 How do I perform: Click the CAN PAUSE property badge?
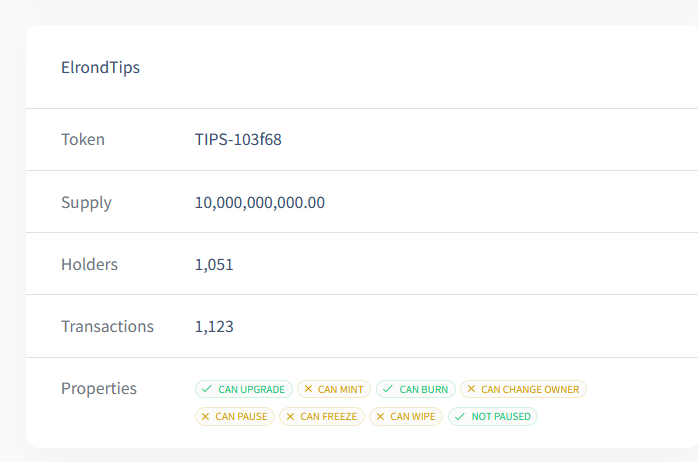(x=235, y=417)
